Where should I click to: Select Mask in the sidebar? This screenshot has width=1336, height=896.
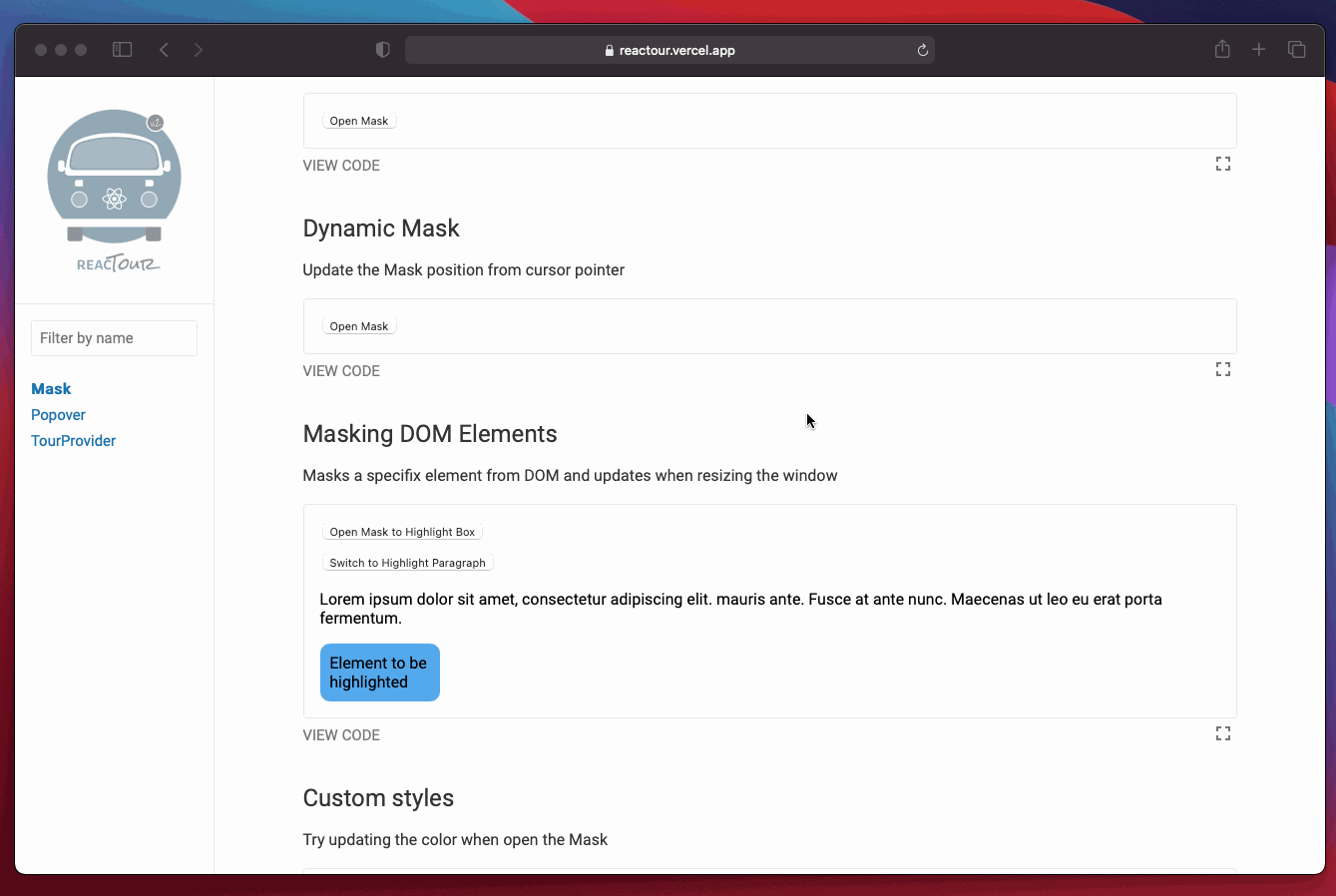(51, 389)
